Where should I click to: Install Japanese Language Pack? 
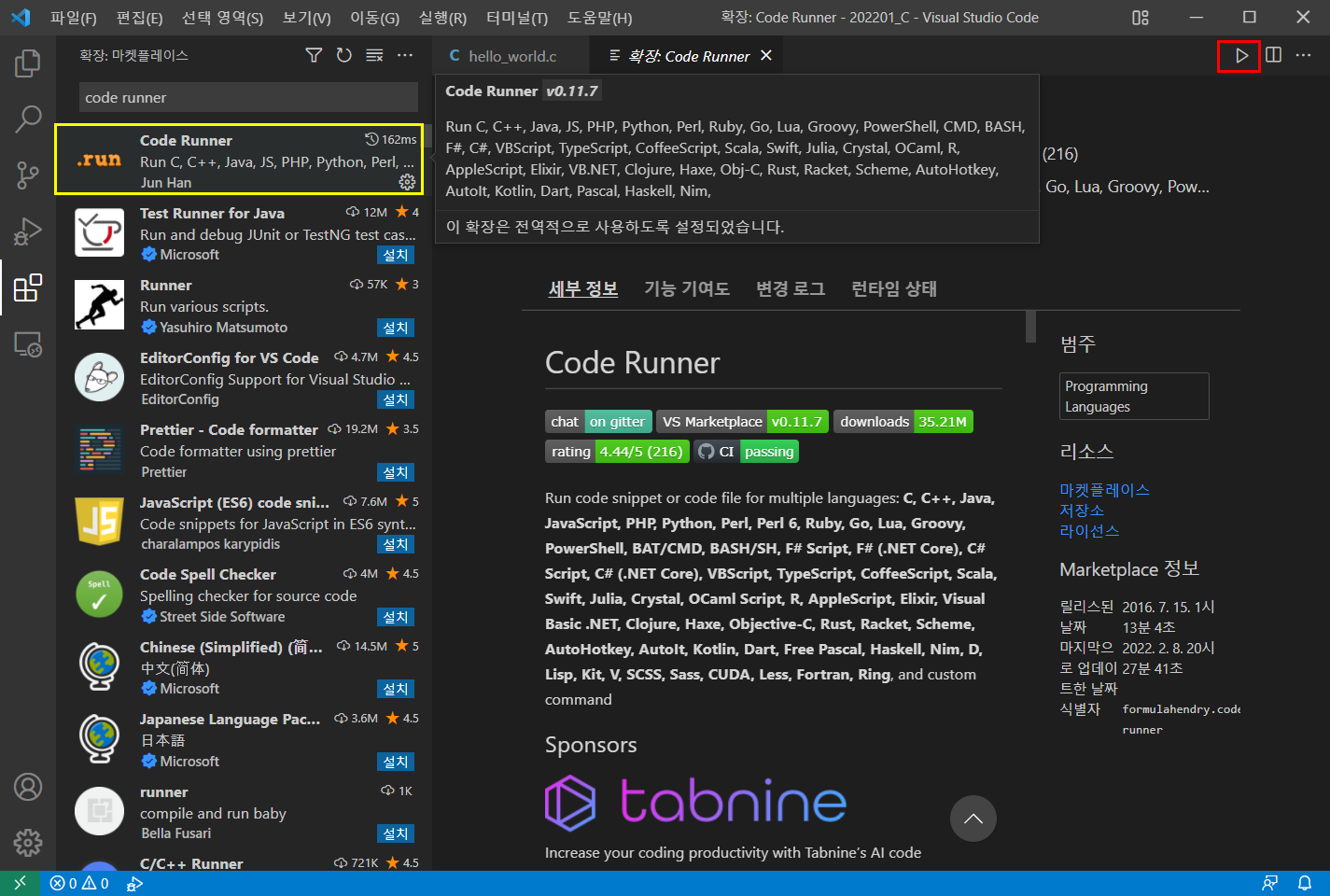(x=395, y=762)
